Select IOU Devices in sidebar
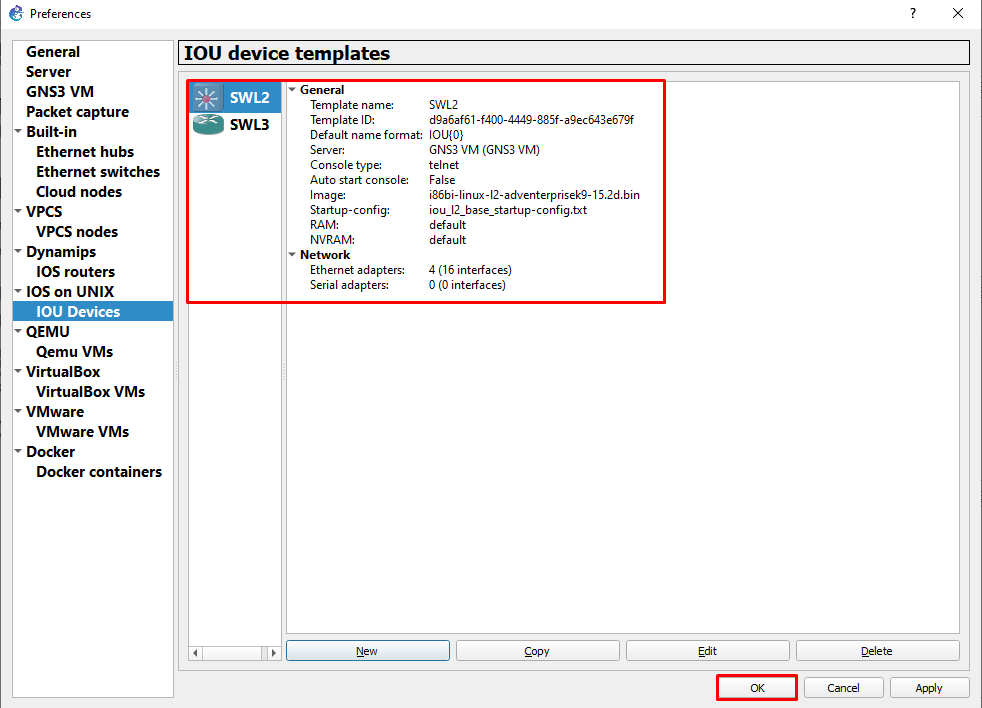Viewport: 982px width, 708px height. (x=93, y=311)
